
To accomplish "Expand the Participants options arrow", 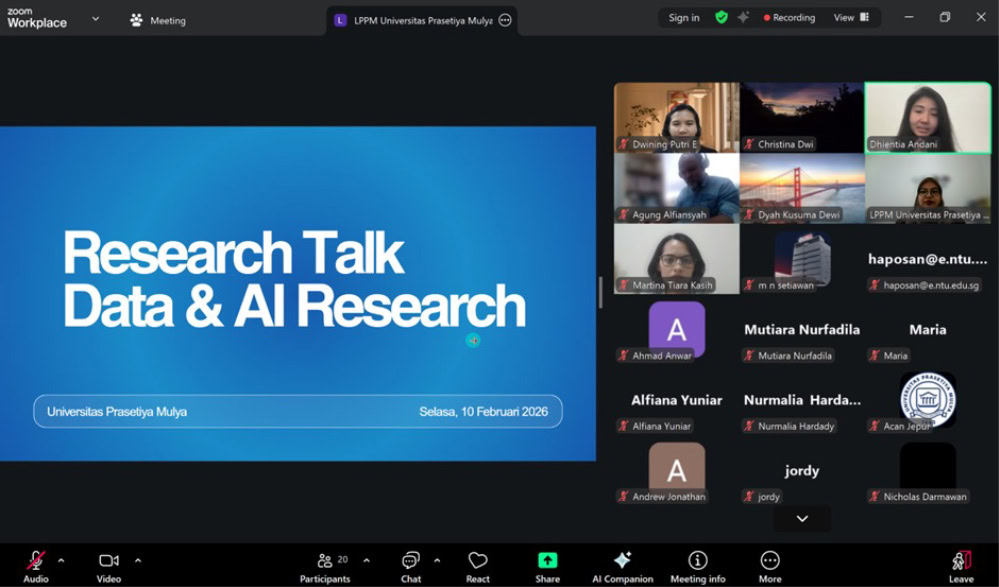I will pos(366,560).
